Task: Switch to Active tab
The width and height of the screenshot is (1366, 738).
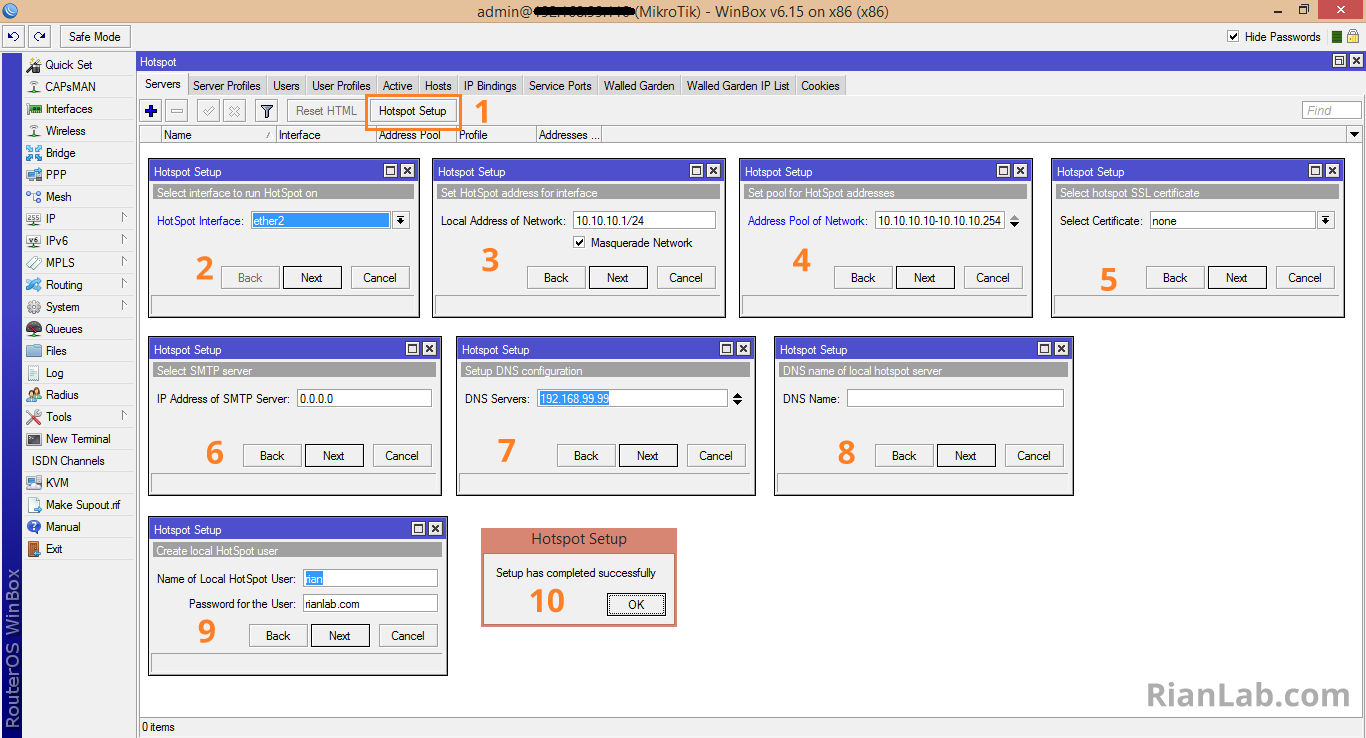Action: 397,86
